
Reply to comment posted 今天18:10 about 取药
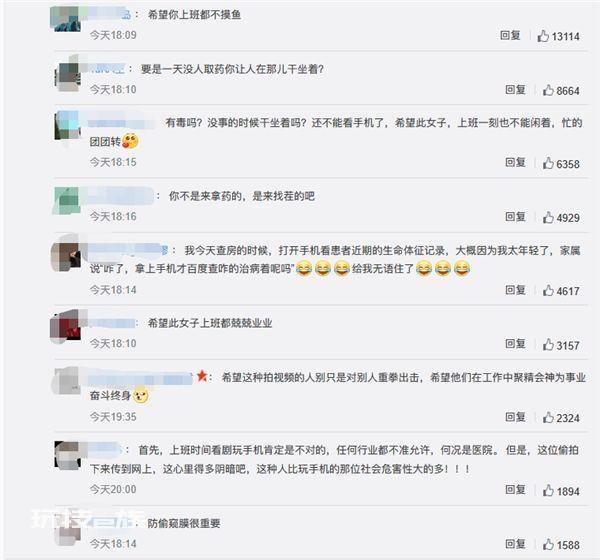(515, 90)
